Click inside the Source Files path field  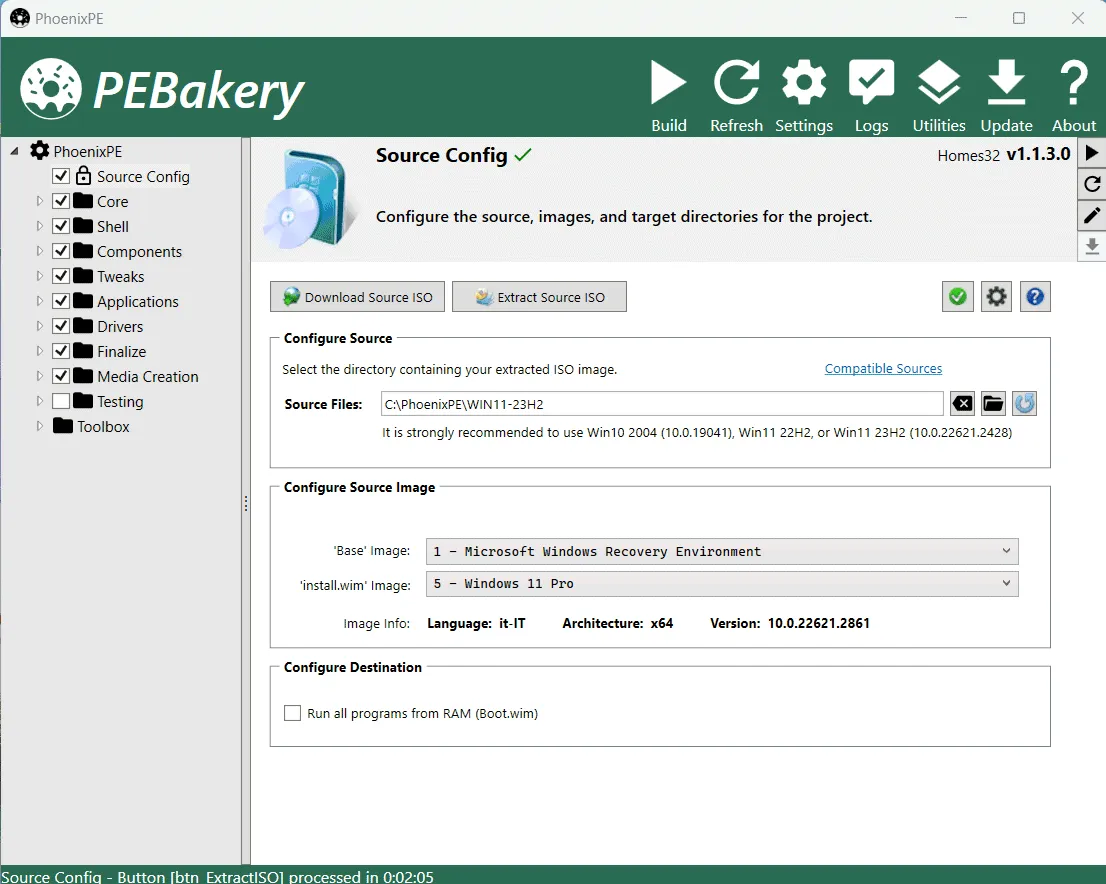point(660,404)
